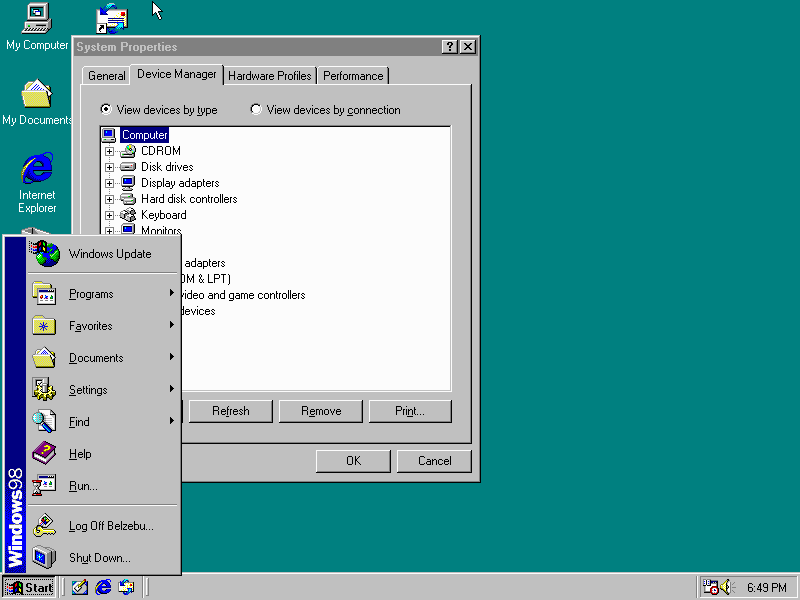
Task: Open the Settings submenu arrow
Action: click(172, 389)
